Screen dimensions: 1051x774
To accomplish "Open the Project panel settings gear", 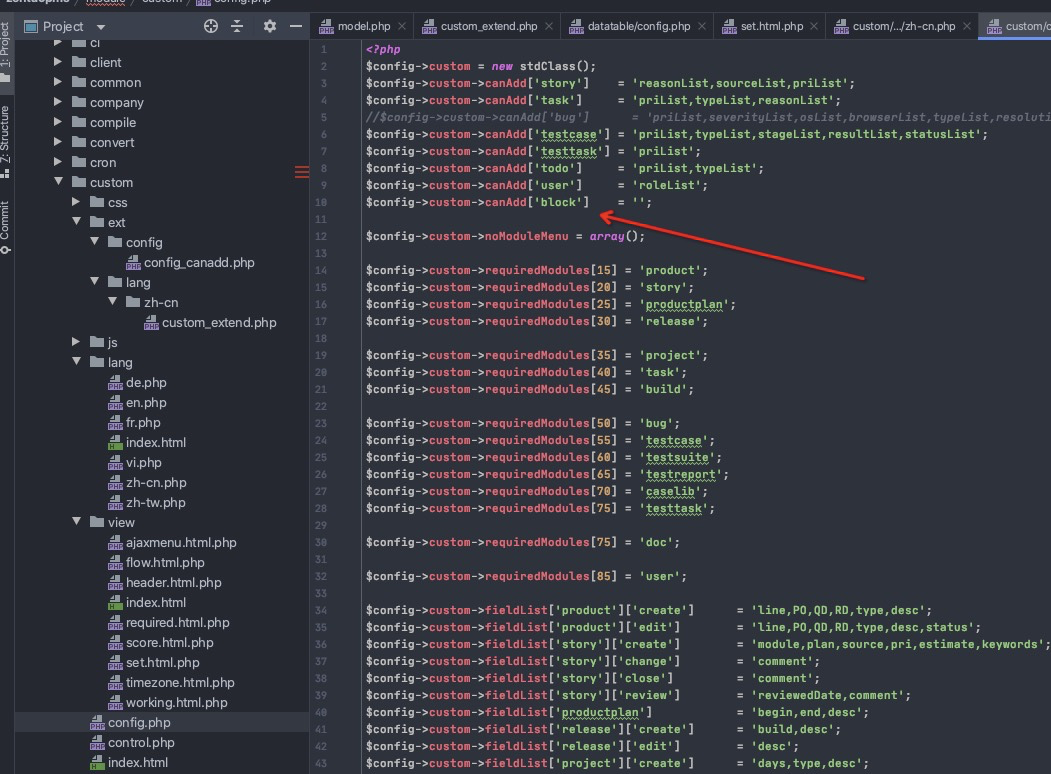I will point(269,27).
